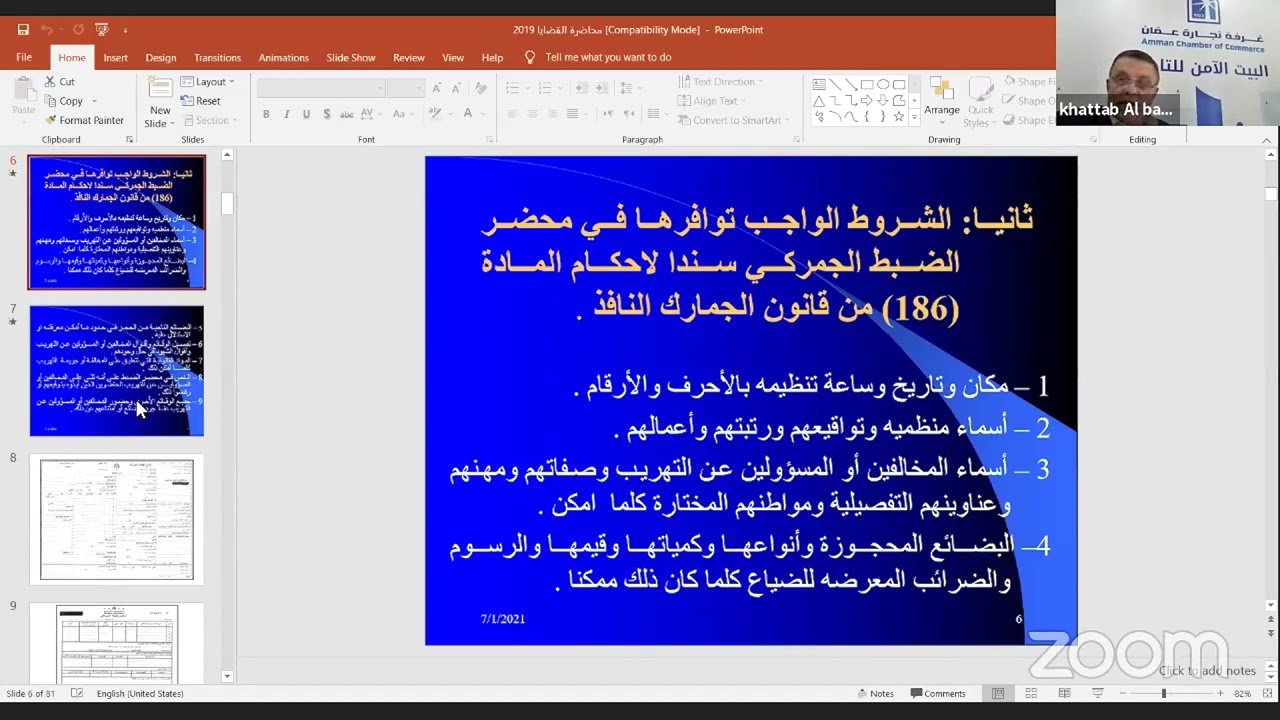Expand the Copy options arrow

[95, 101]
